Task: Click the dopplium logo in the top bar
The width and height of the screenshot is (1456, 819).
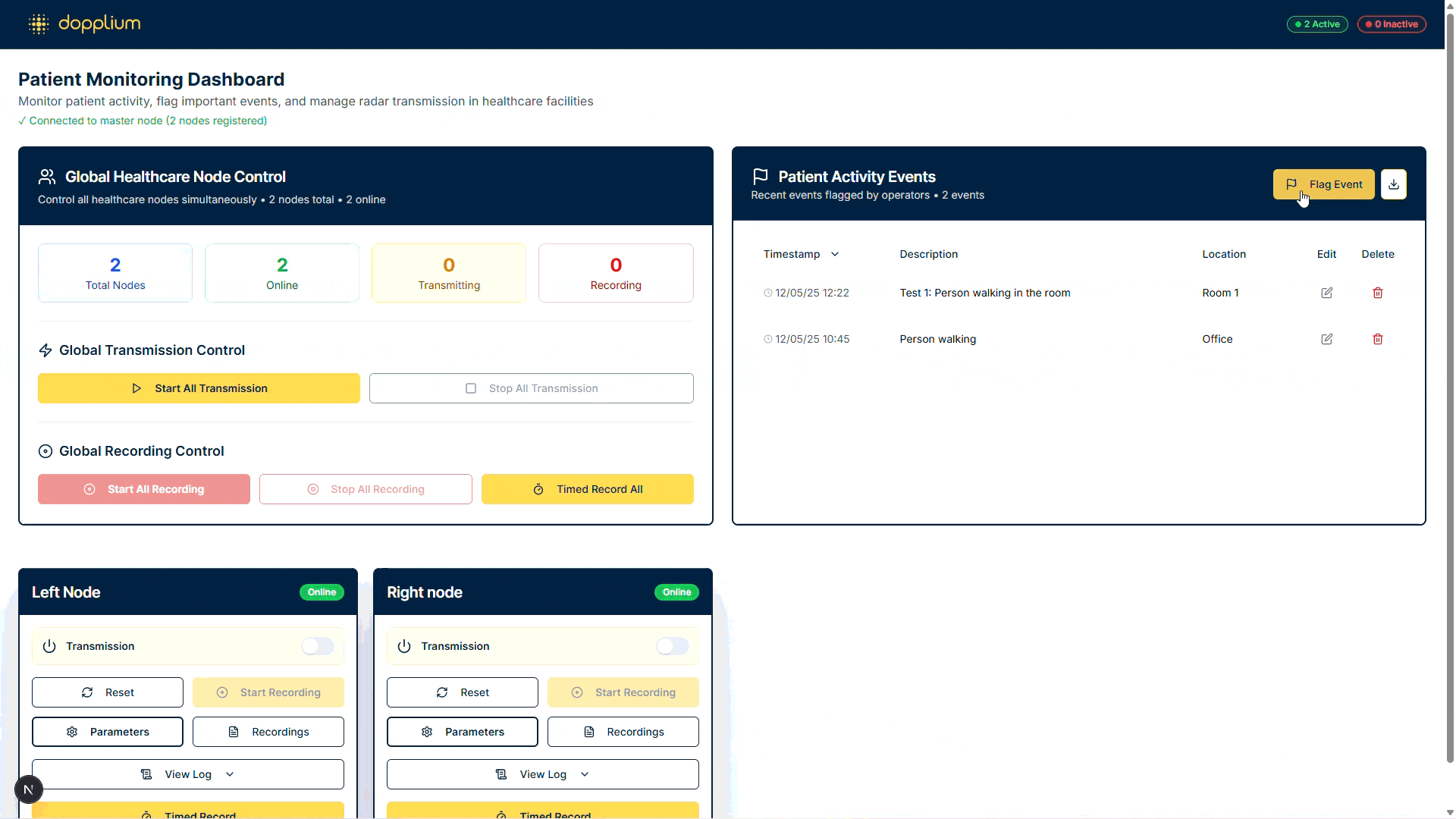Action: coord(84,24)
